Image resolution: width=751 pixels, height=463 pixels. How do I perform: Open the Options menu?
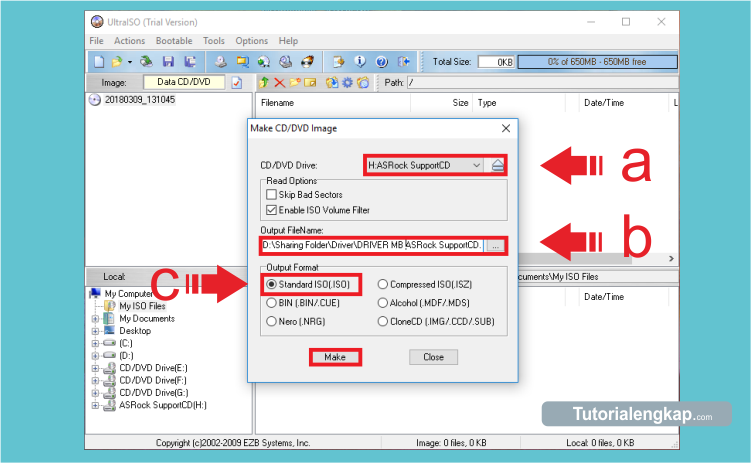coord(251,41)
